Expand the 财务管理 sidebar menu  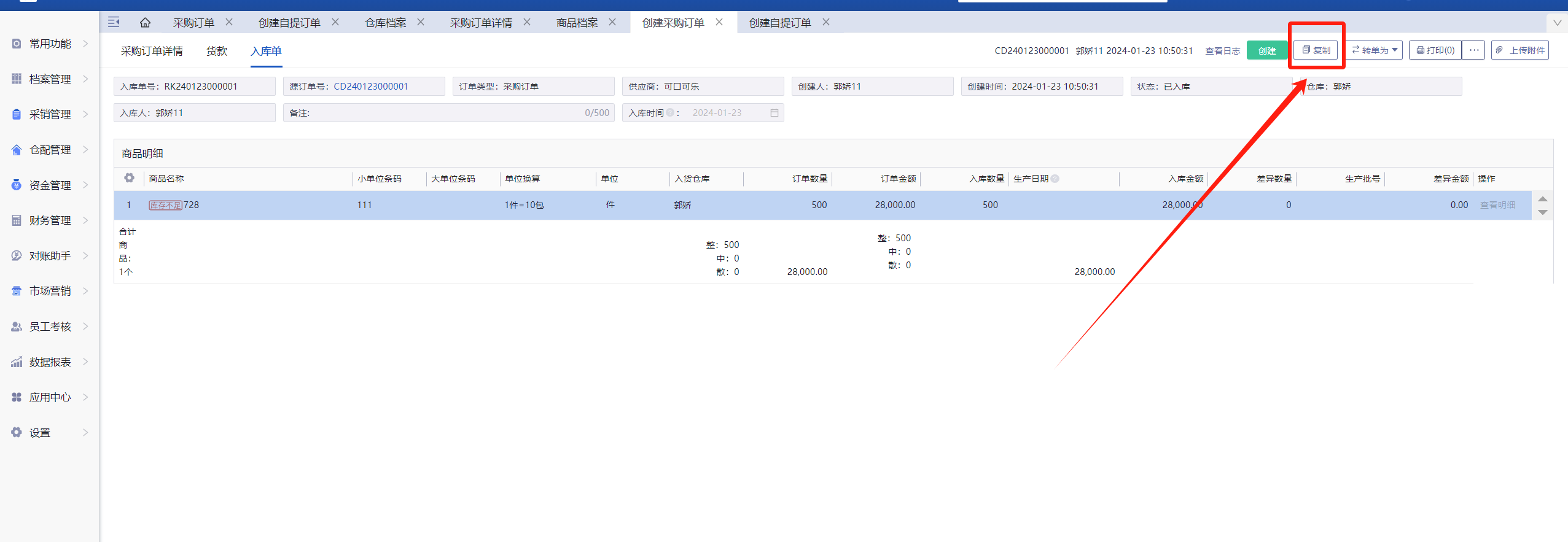pyautogui.click(x=50, y=220)
